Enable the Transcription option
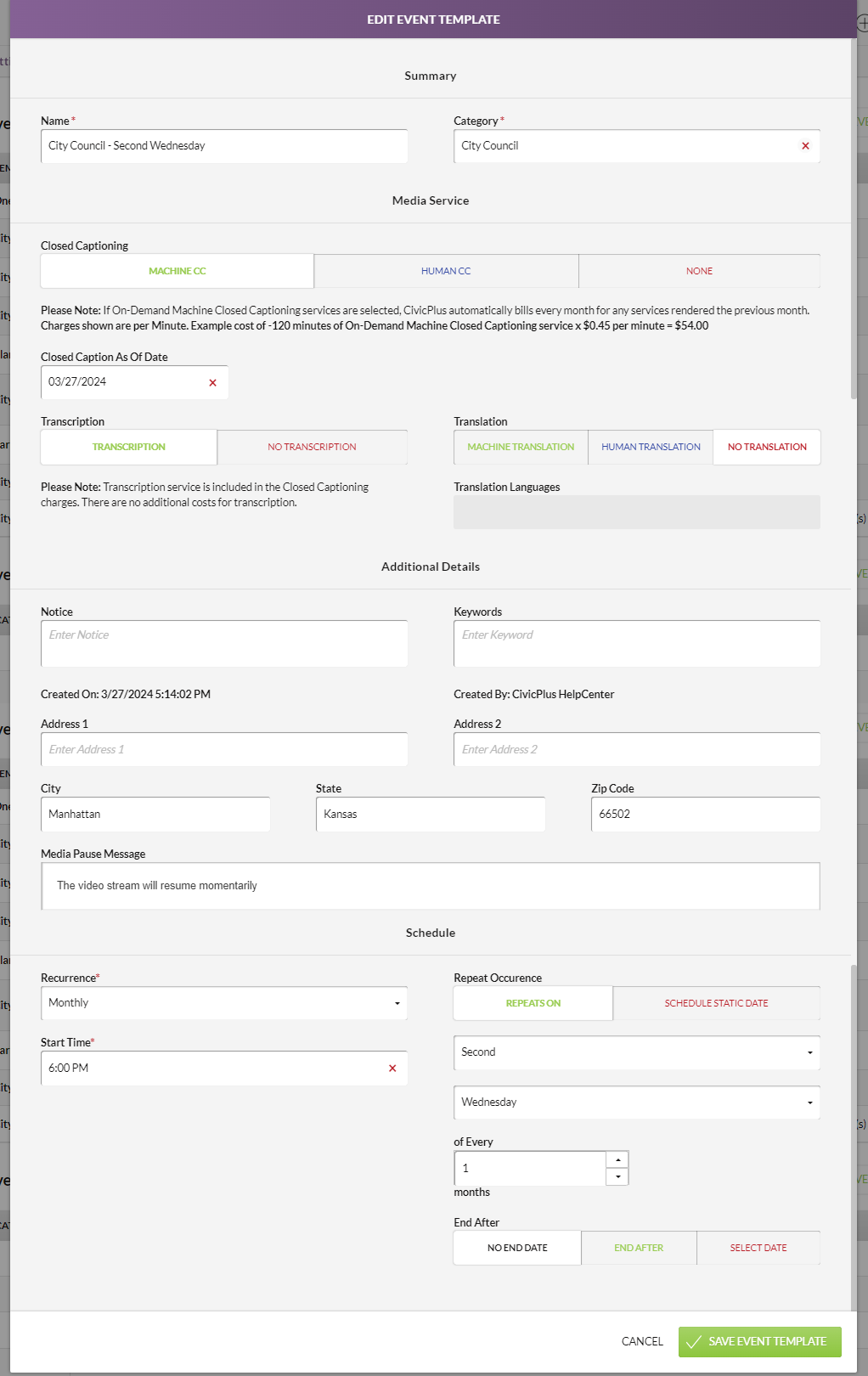The image size is (868, 1376). (x=129, y=447)
